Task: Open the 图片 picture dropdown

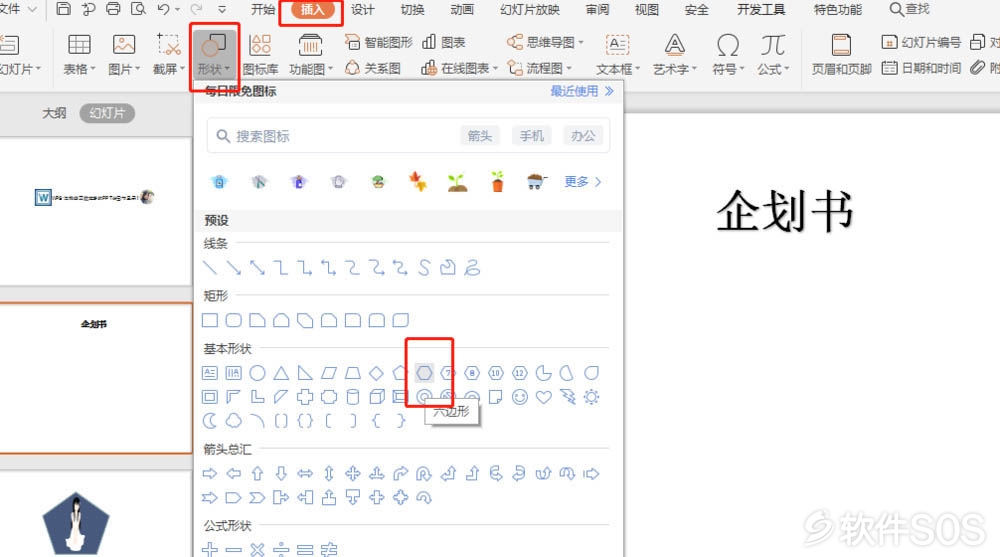Action: 124,54
